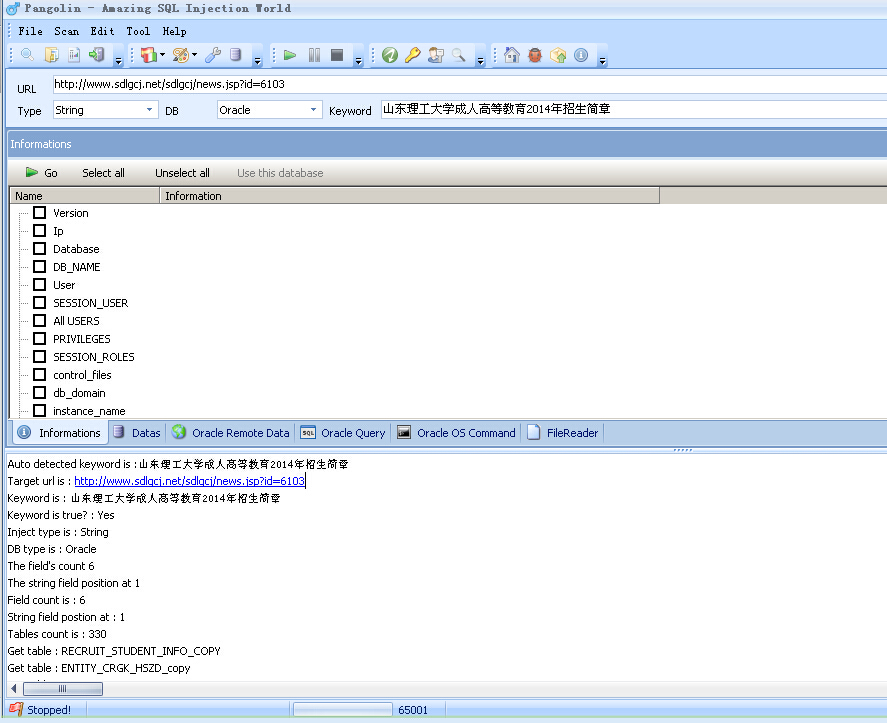
Task: Pause the scan with pause icon
Action: pyautogui.click(x=315, y=55)
